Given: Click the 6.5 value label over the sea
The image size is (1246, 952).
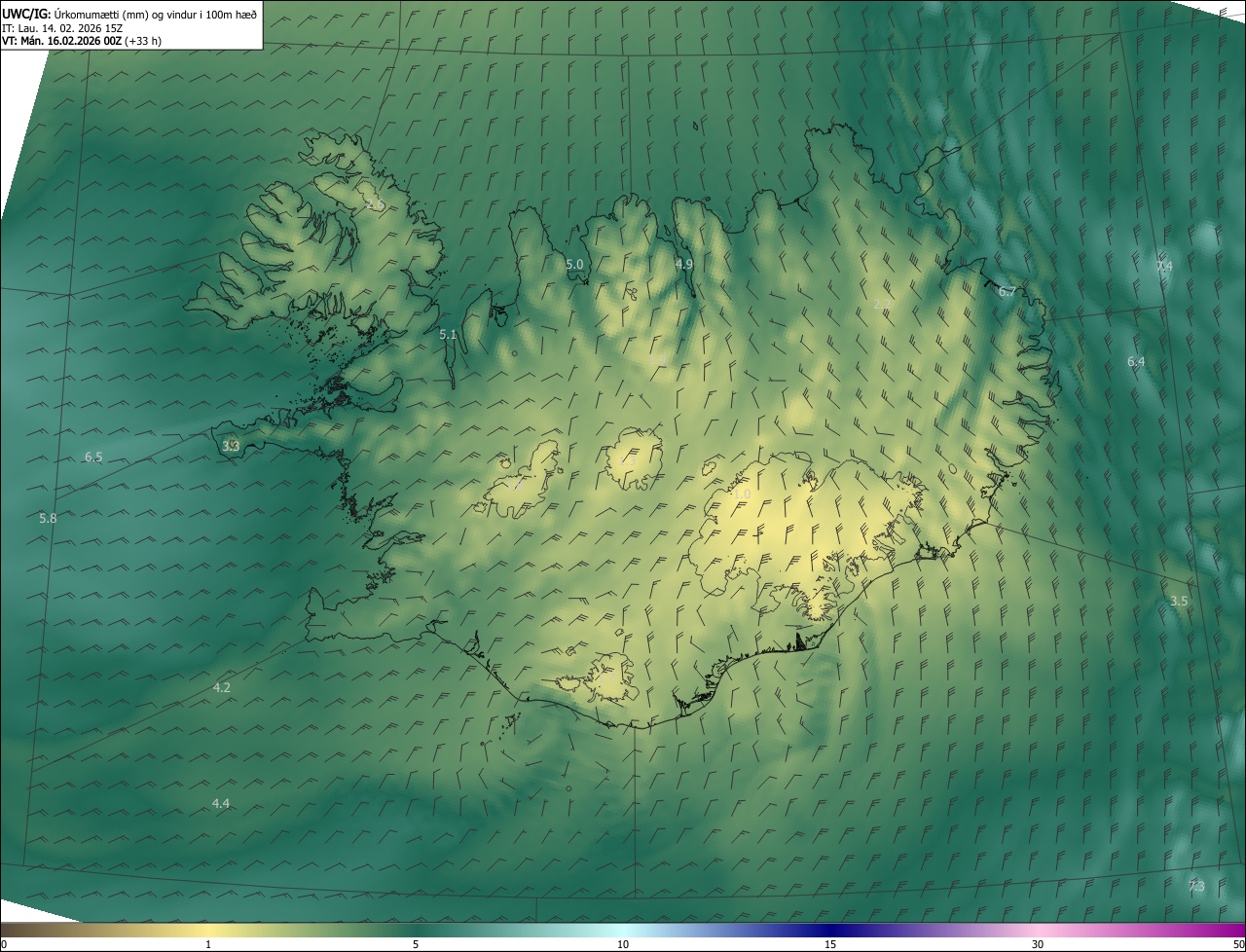Looking at the screenshot, I should (93, 457).
